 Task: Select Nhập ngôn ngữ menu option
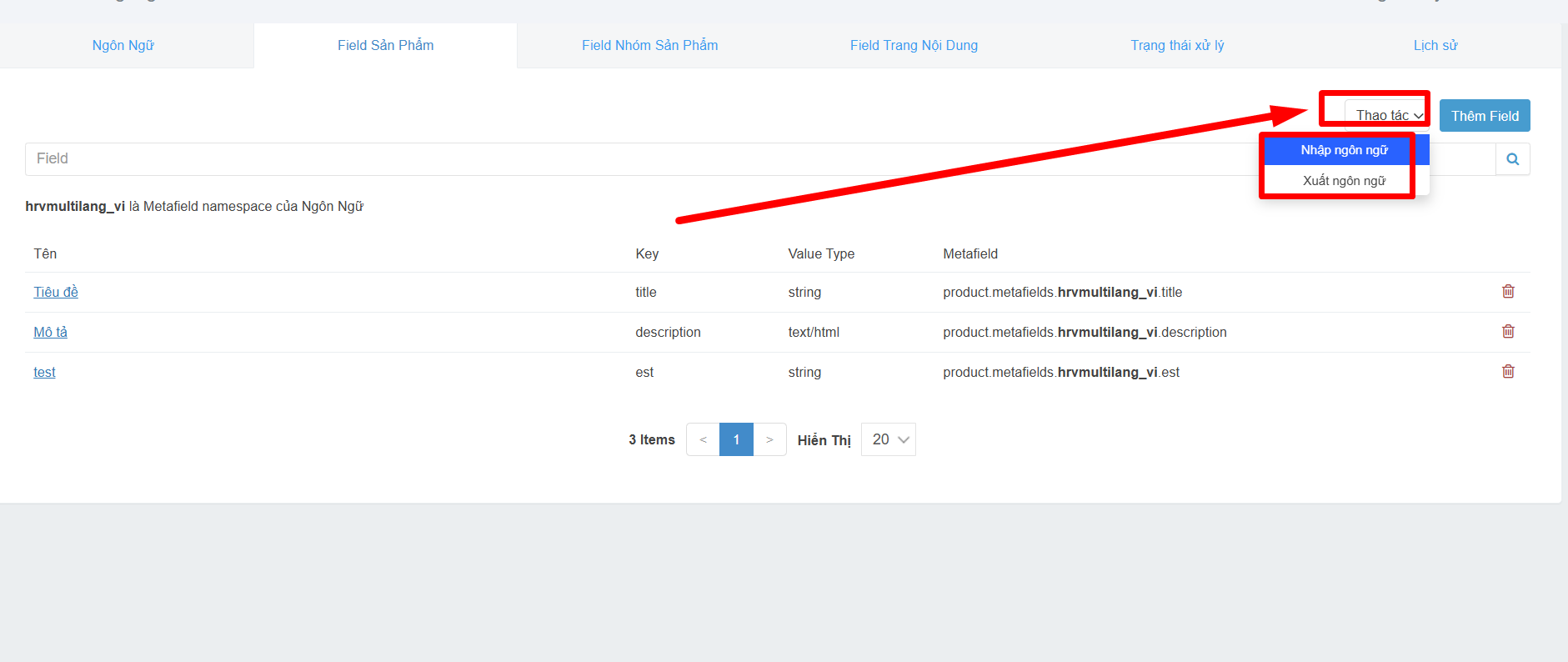pyautogui.click(x=1344, y=150)
